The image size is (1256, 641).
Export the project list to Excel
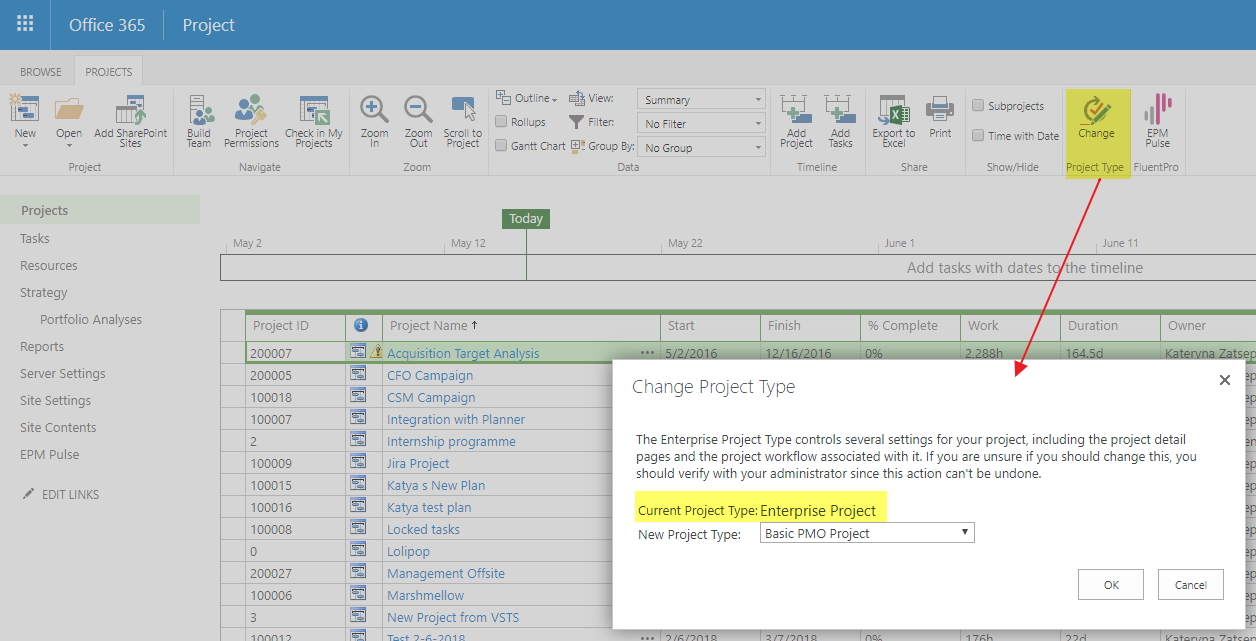[893, 123]
